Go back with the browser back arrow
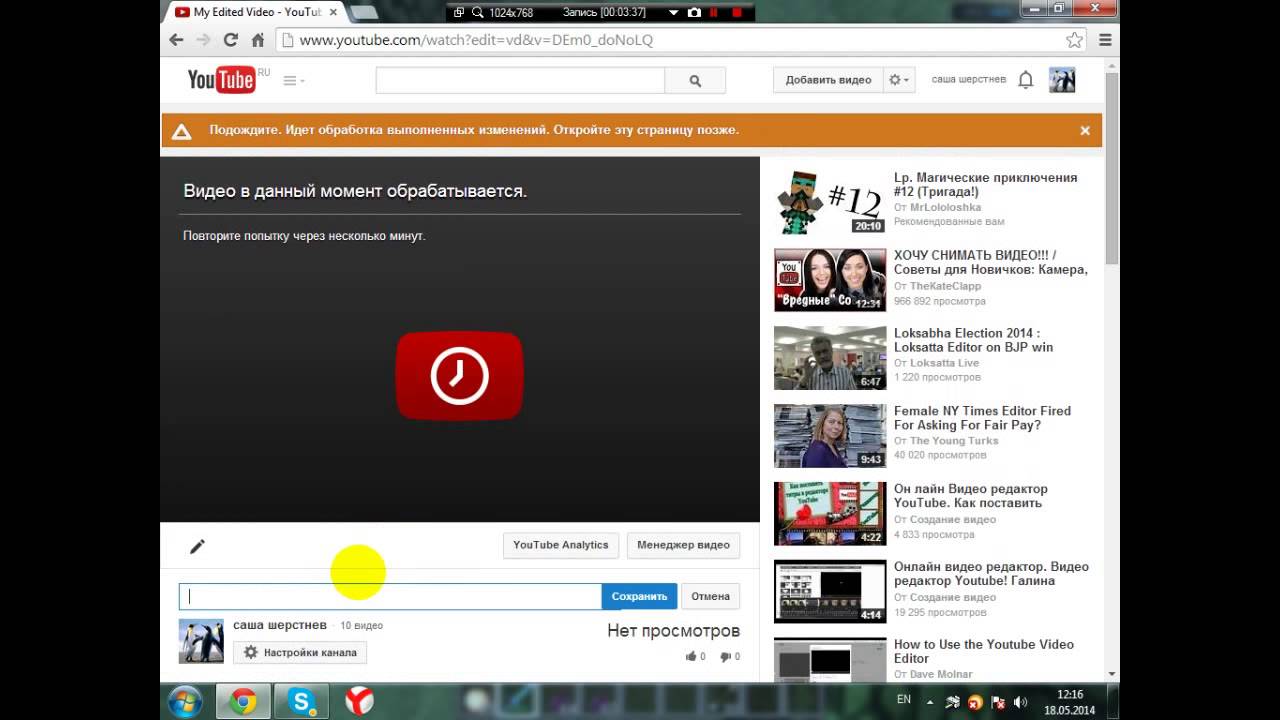This screenshot has height=720, width=1280. tap(176, 40)
